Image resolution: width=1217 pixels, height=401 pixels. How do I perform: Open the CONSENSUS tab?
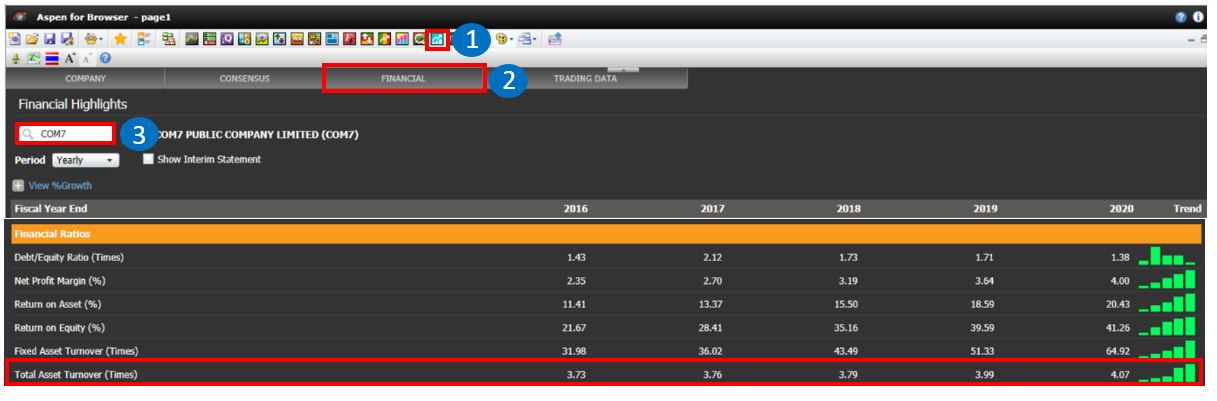coord(245,79)
